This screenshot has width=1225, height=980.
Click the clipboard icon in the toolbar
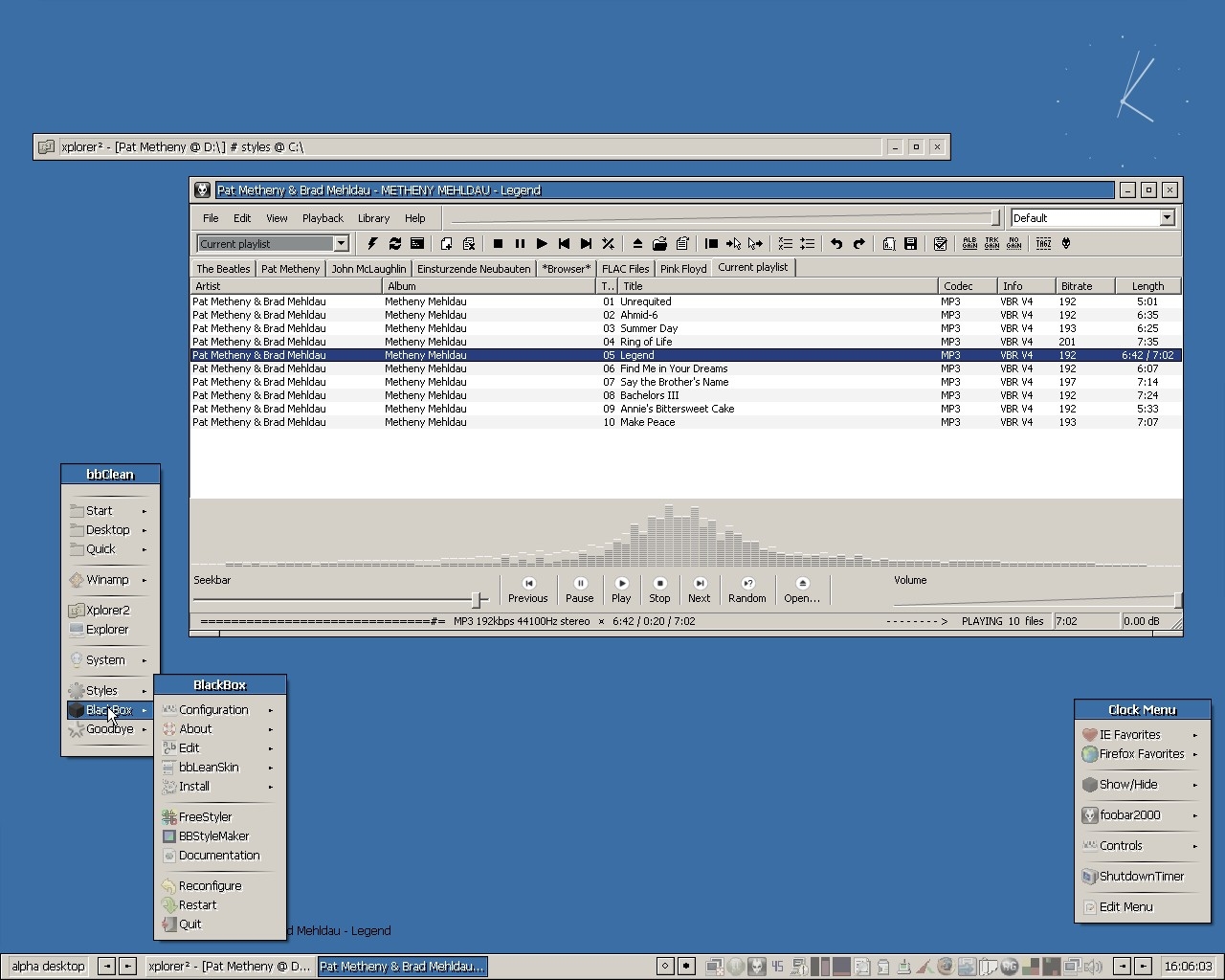(x=682, y=244)
